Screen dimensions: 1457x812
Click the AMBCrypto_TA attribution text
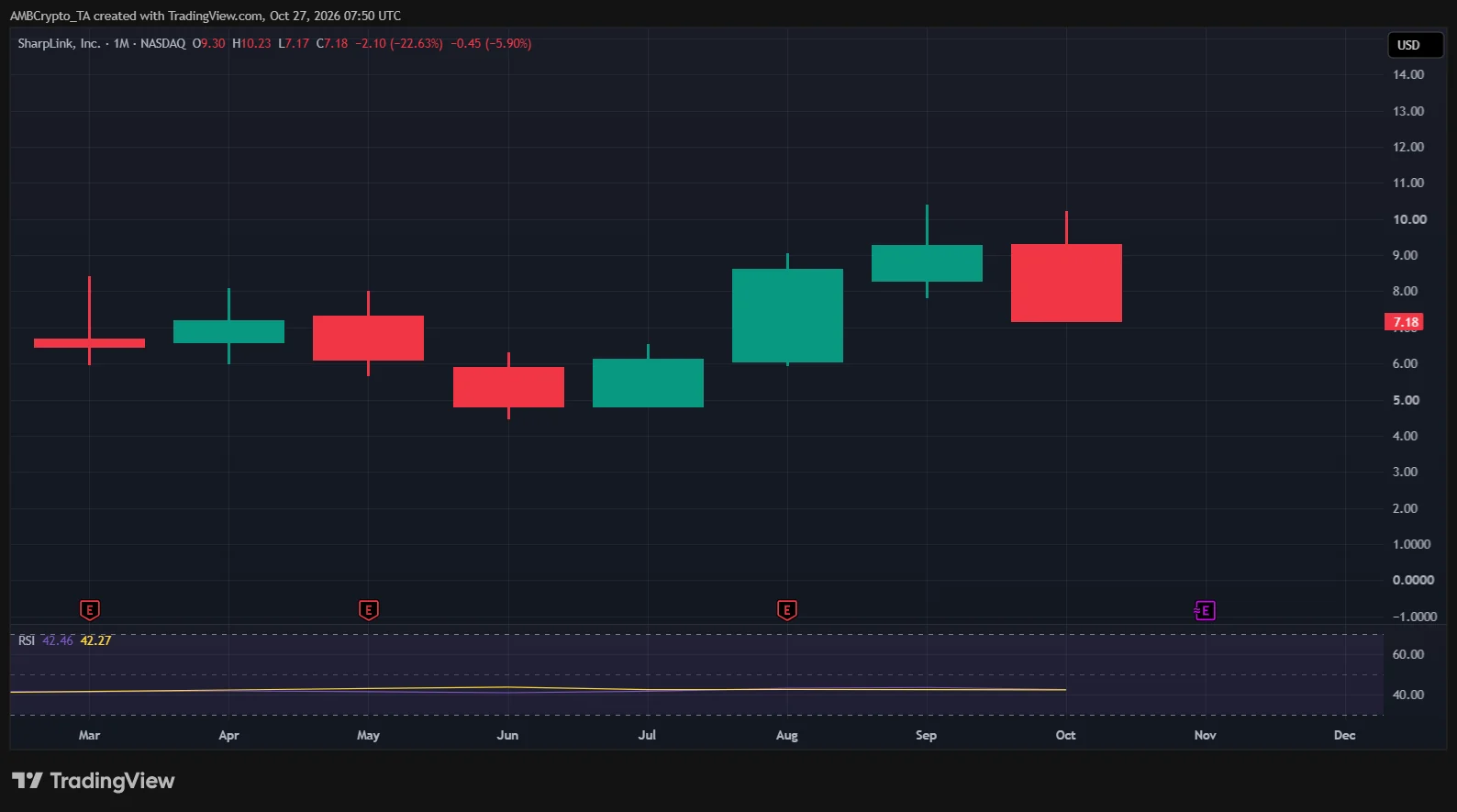point(50,16)
